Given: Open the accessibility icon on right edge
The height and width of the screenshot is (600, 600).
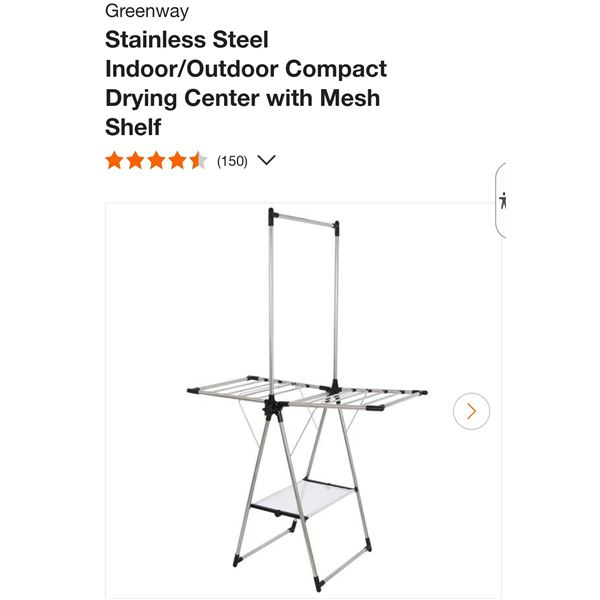Looking at the screenshot, I should coord(502,200).
